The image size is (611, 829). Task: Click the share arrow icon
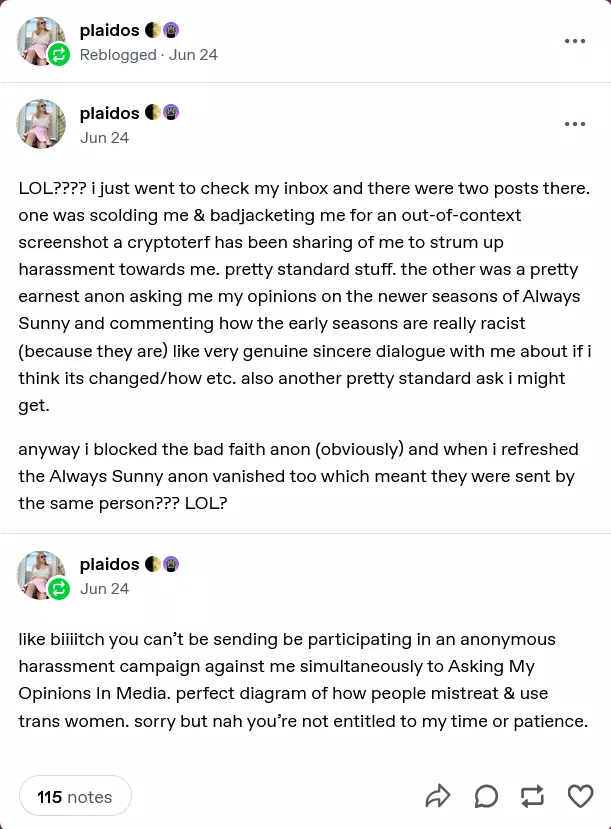[438, 796]
